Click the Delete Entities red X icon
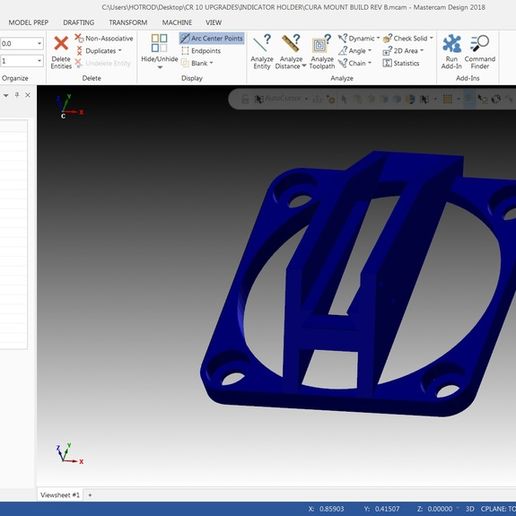This screenshot has height=516, width=516. (x=61, y=43)
